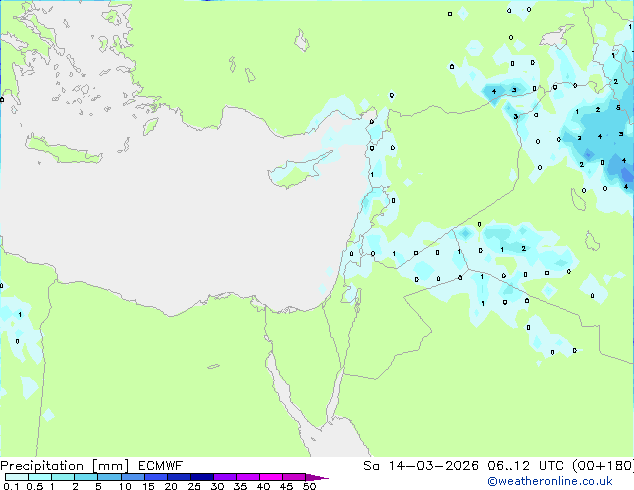Image resolution: width=634 pixels, height=490 pixels.
Task: Click the '06..12 UTC' time range text
Action: pyautogui.click(x=528, y=466)
